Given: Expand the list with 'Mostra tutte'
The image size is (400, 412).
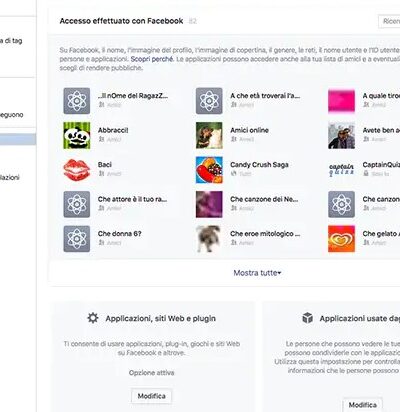Looking at the screenshot, I should 257,273.
